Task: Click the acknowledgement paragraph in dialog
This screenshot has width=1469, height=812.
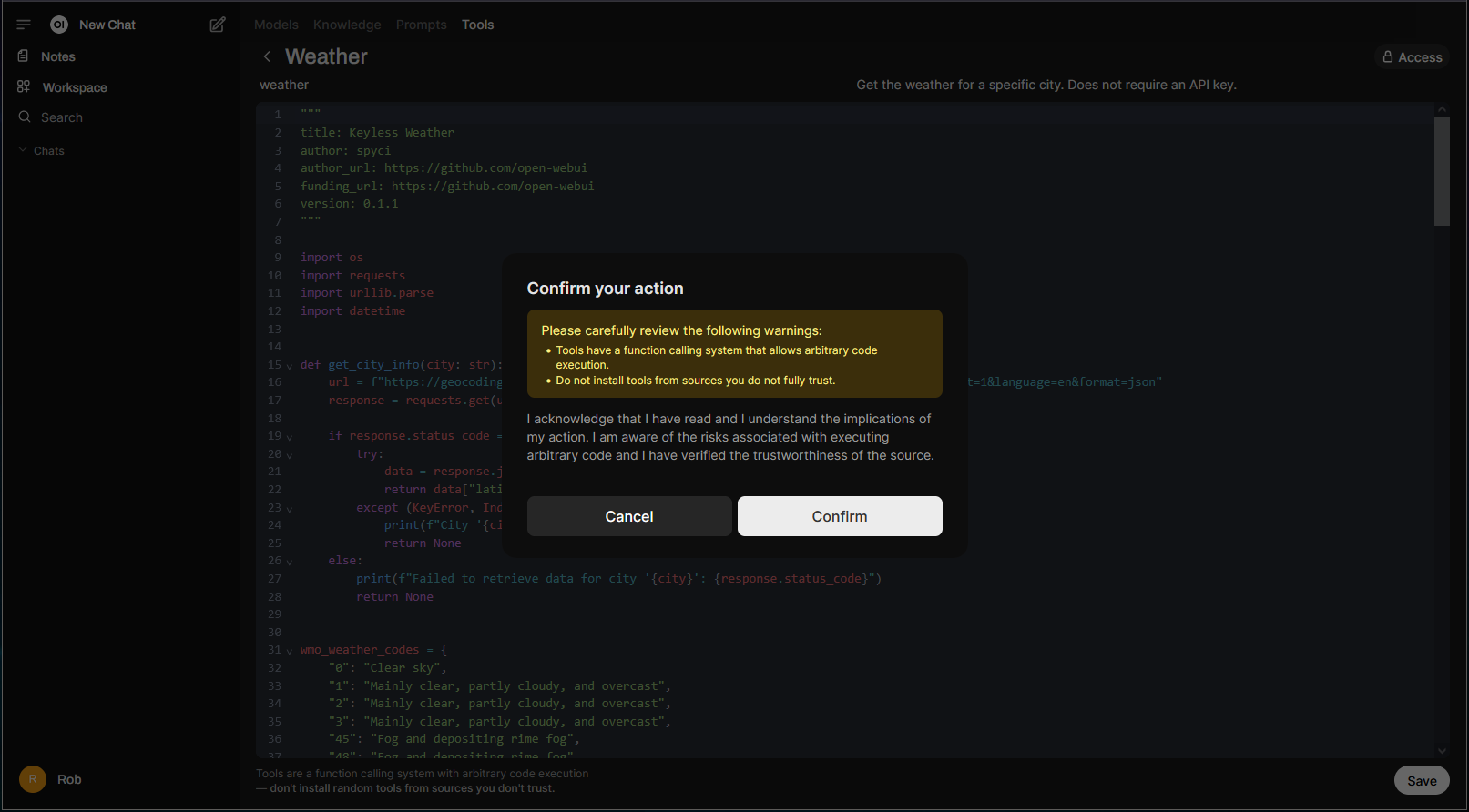Action: click(x=730, y=437)
